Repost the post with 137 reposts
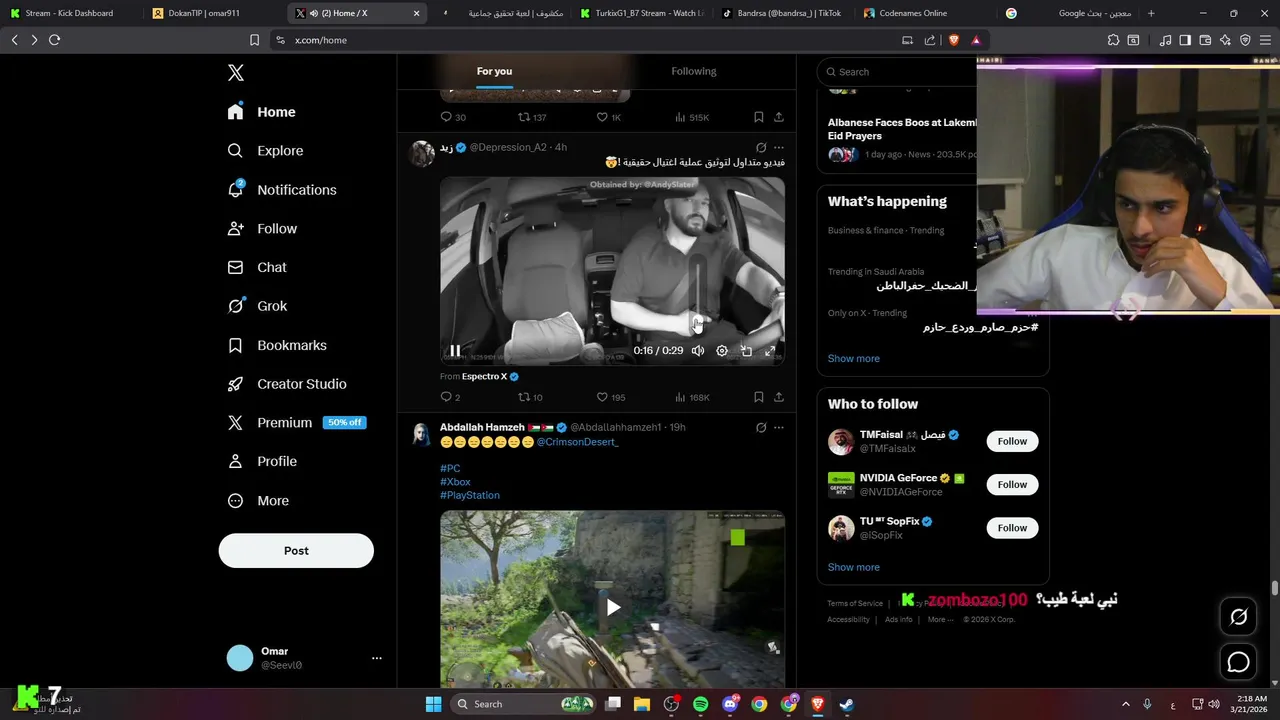 coord(532,117)
